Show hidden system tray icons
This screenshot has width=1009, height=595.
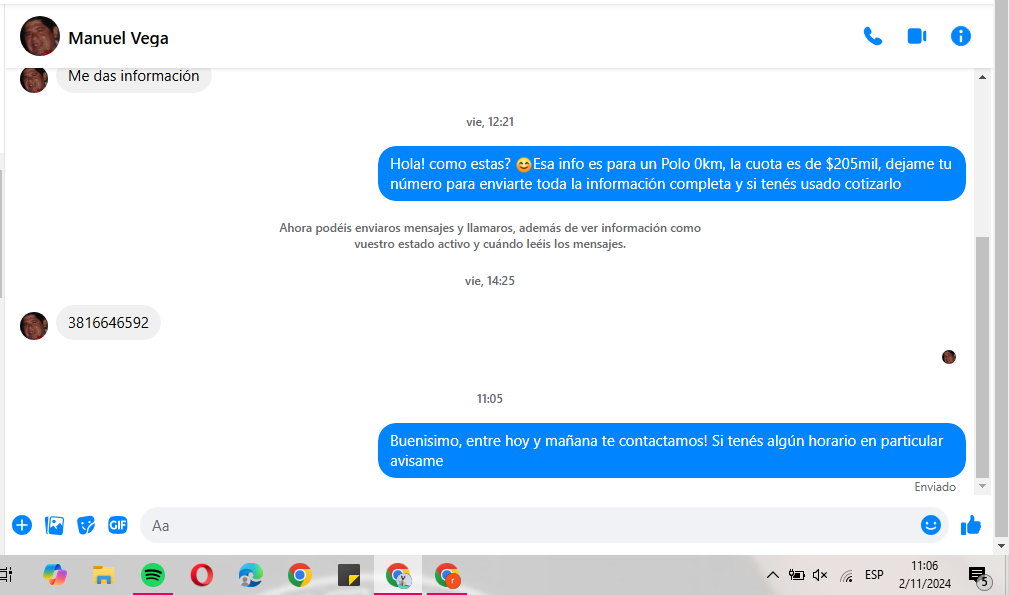(773, 575)
